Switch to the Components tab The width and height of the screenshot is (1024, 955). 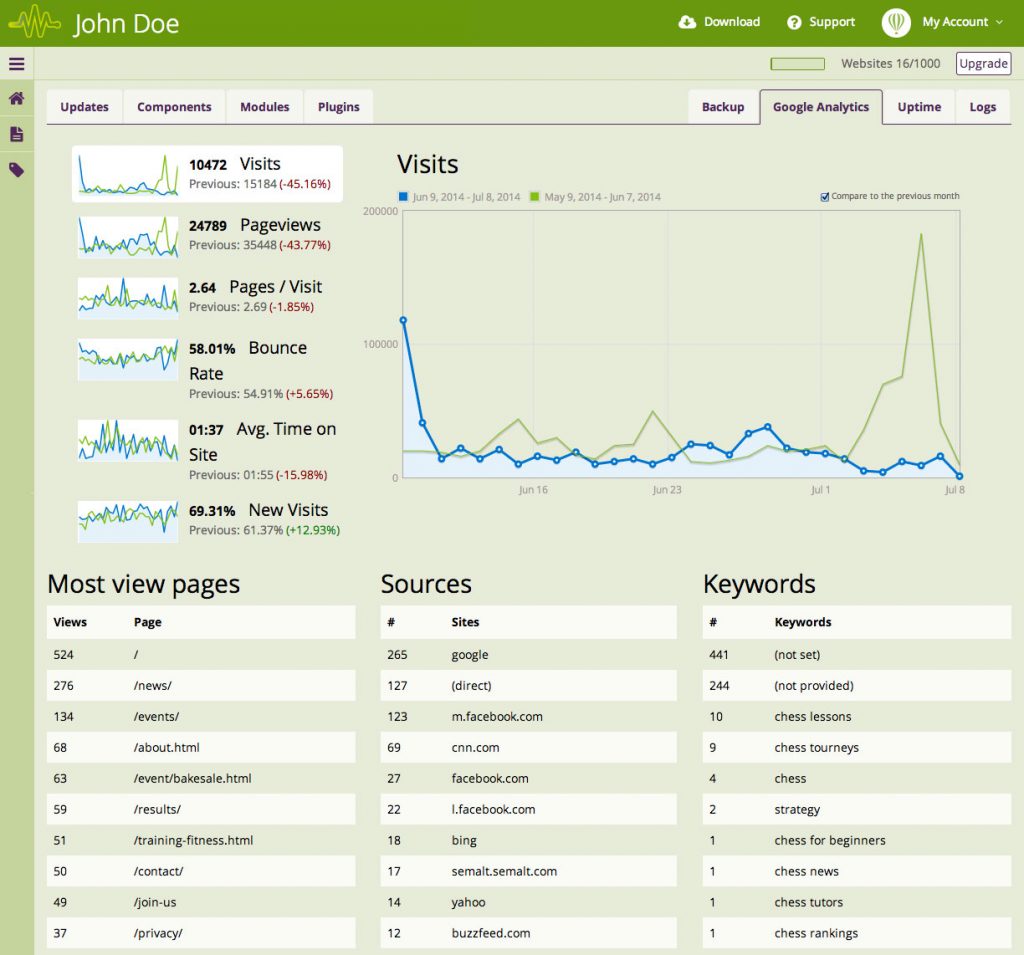[x=174, y=107]
